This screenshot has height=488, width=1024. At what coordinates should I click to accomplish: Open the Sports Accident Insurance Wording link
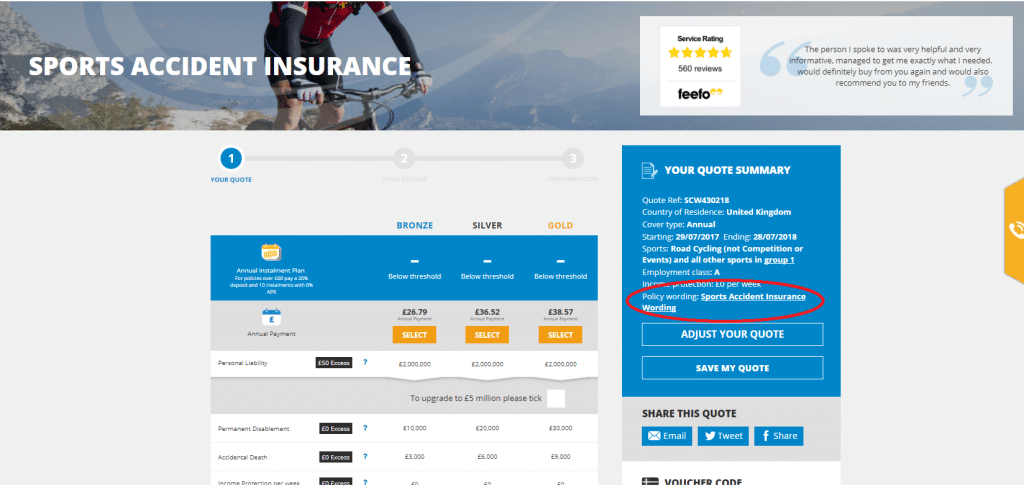coord(724,302)
